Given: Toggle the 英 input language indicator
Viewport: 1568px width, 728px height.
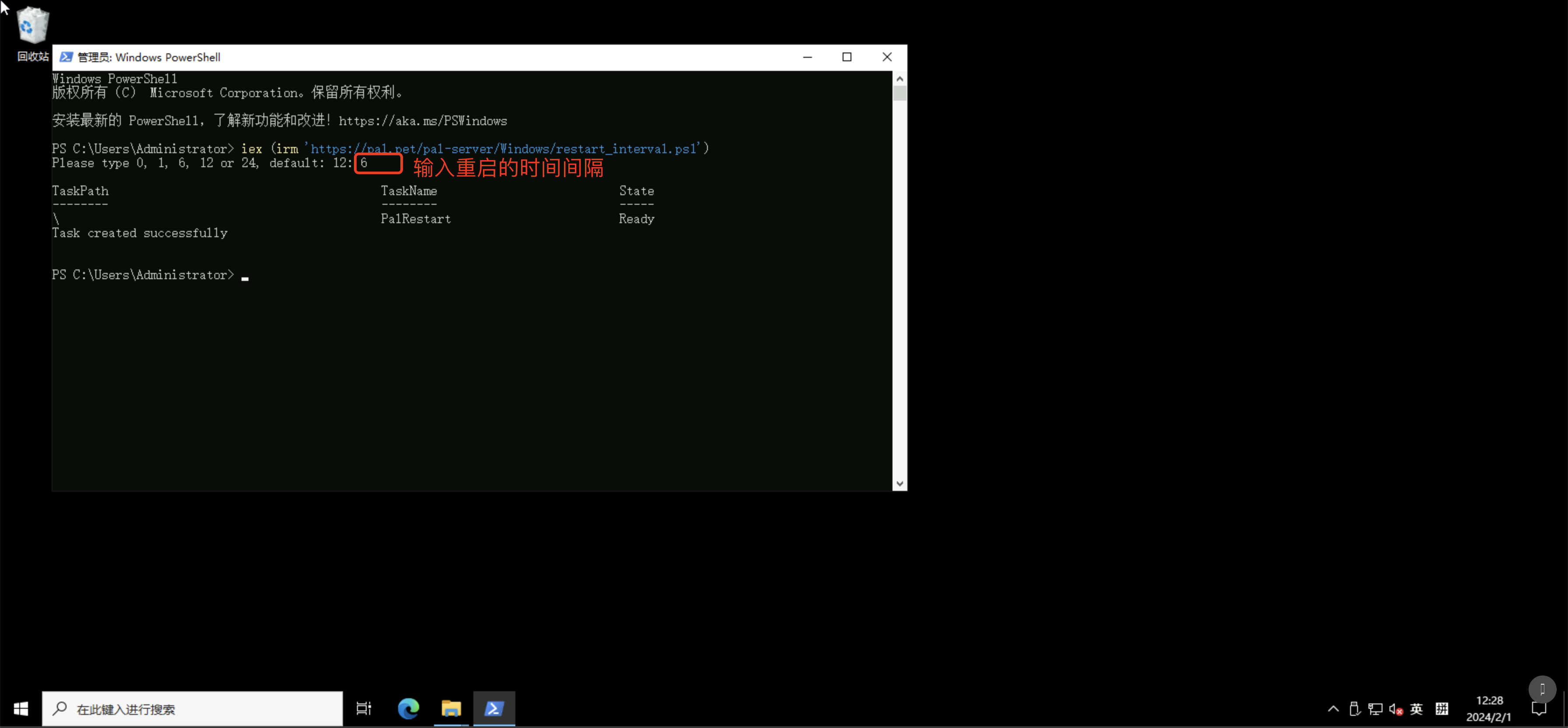Looking at the screenshot, I should [1417, 708].
